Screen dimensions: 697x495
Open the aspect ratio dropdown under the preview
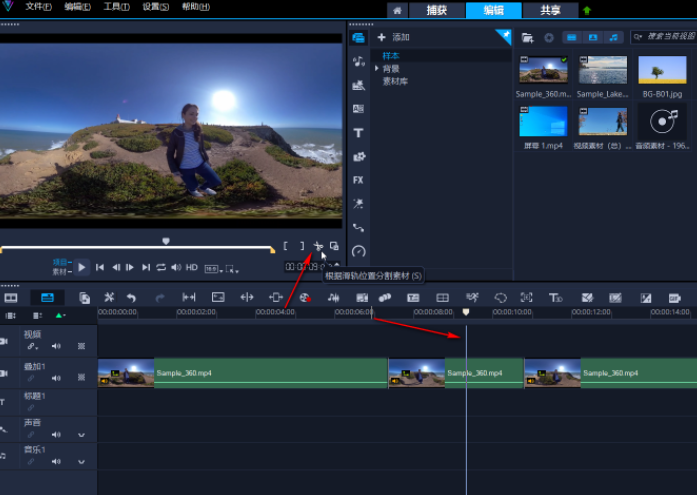tap(214, 268)
